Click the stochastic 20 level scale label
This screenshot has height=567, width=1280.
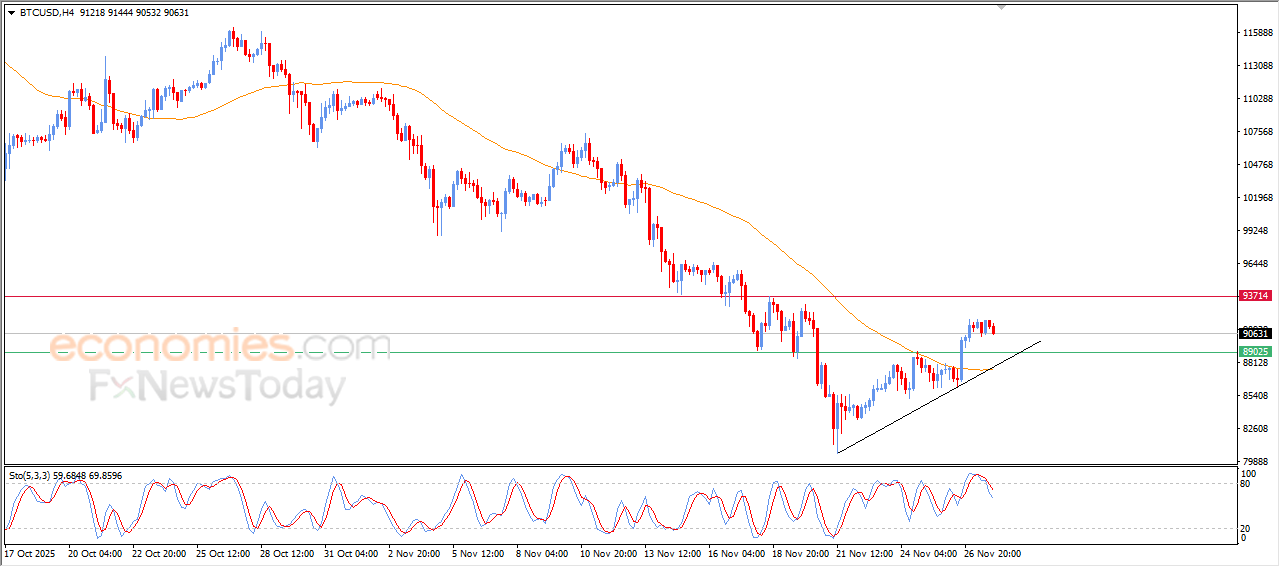pyautogui.click(x=1246, y=528)
